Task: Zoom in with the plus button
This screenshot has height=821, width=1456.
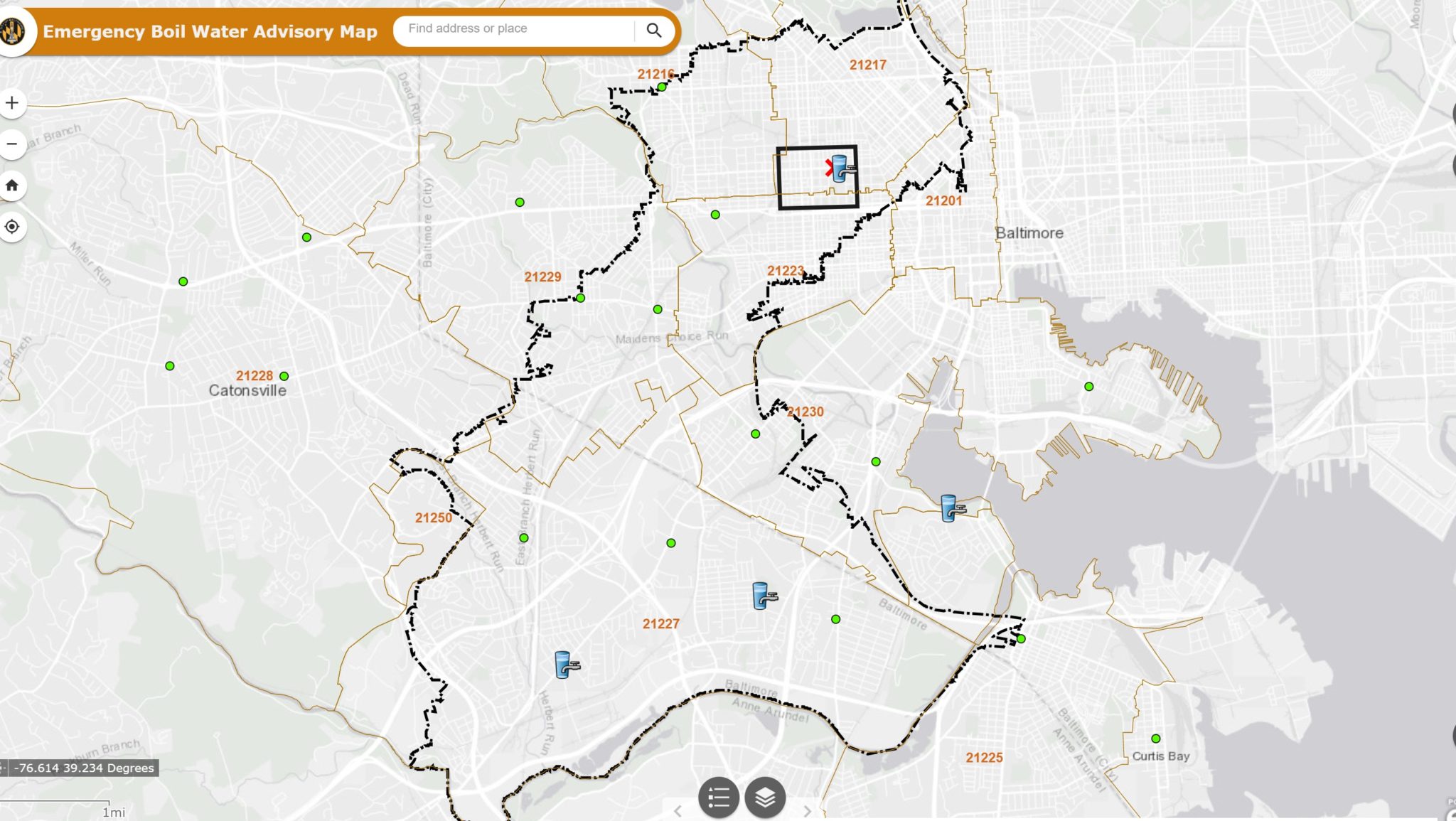Action: 12,103
